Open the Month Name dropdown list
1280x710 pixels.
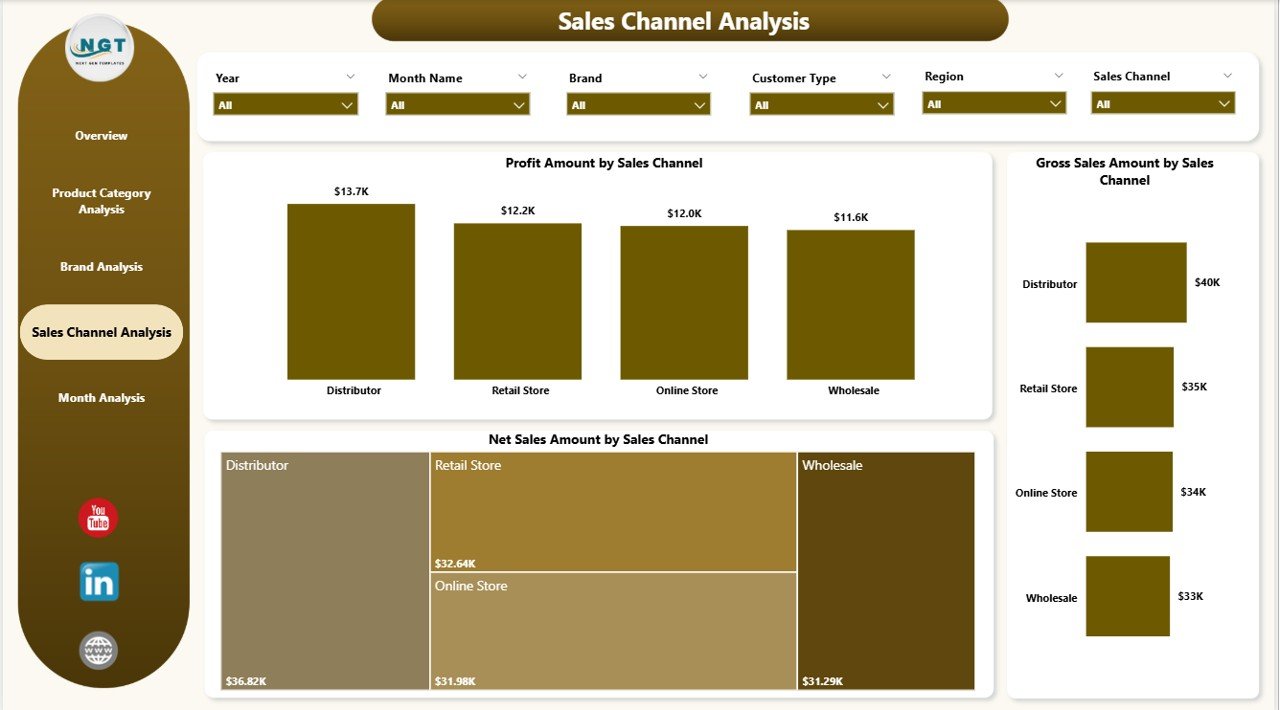(457, 105)
